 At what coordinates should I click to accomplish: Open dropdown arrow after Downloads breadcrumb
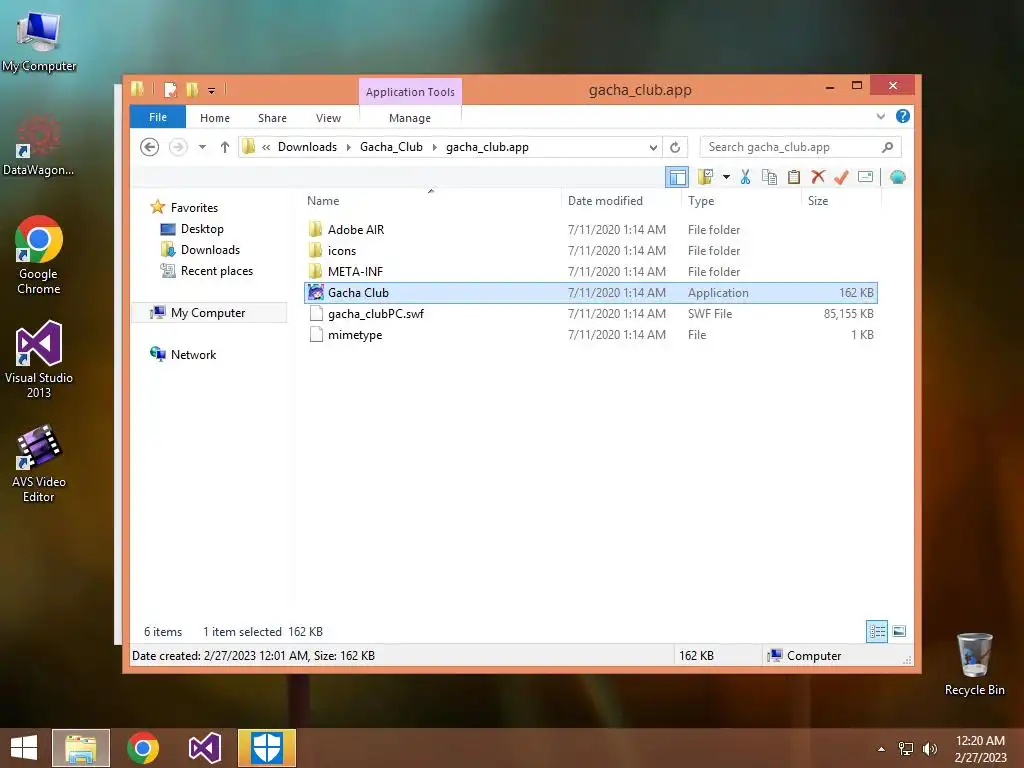[348, 147]
